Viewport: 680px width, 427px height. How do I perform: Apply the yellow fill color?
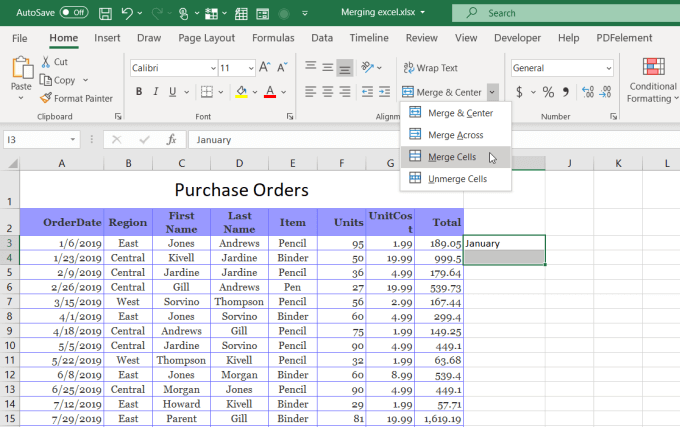(x=240, y=92)
